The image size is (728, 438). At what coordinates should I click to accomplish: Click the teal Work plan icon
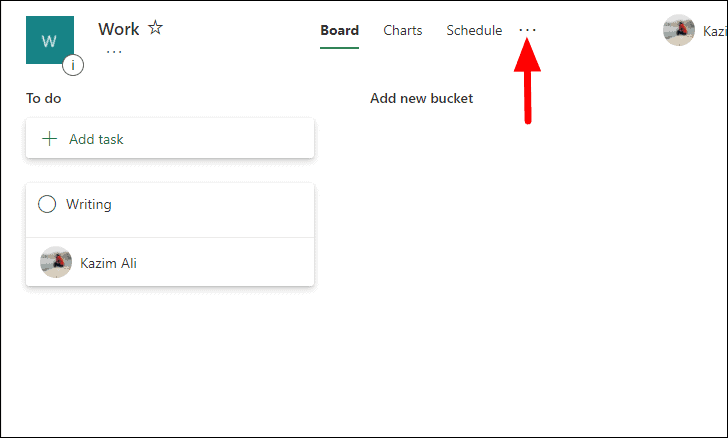(50, 40)
